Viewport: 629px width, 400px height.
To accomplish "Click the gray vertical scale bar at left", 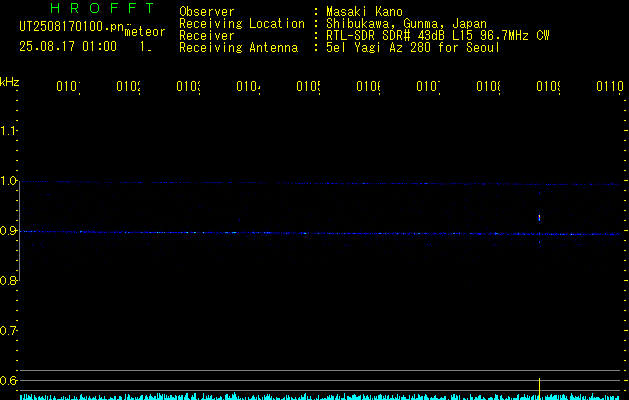I will (20, 231).
